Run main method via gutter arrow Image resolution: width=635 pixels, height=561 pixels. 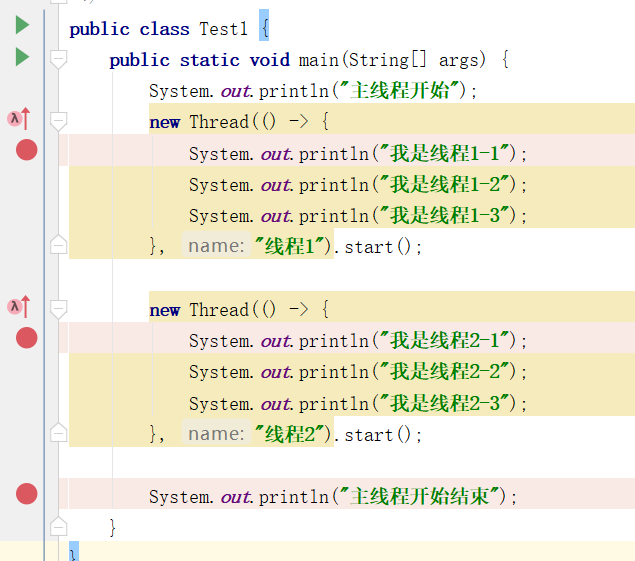(22, 56)
